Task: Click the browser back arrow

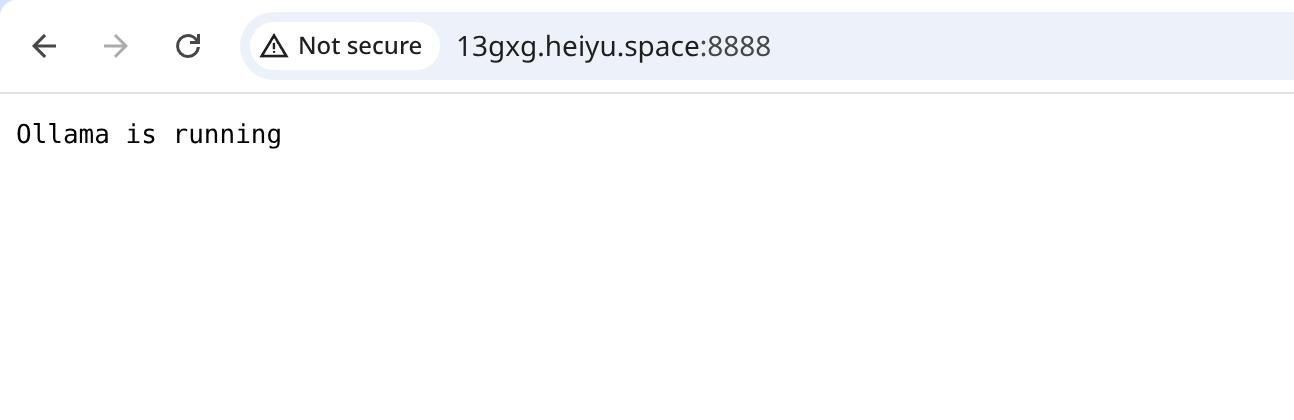Action: point(44,46)
